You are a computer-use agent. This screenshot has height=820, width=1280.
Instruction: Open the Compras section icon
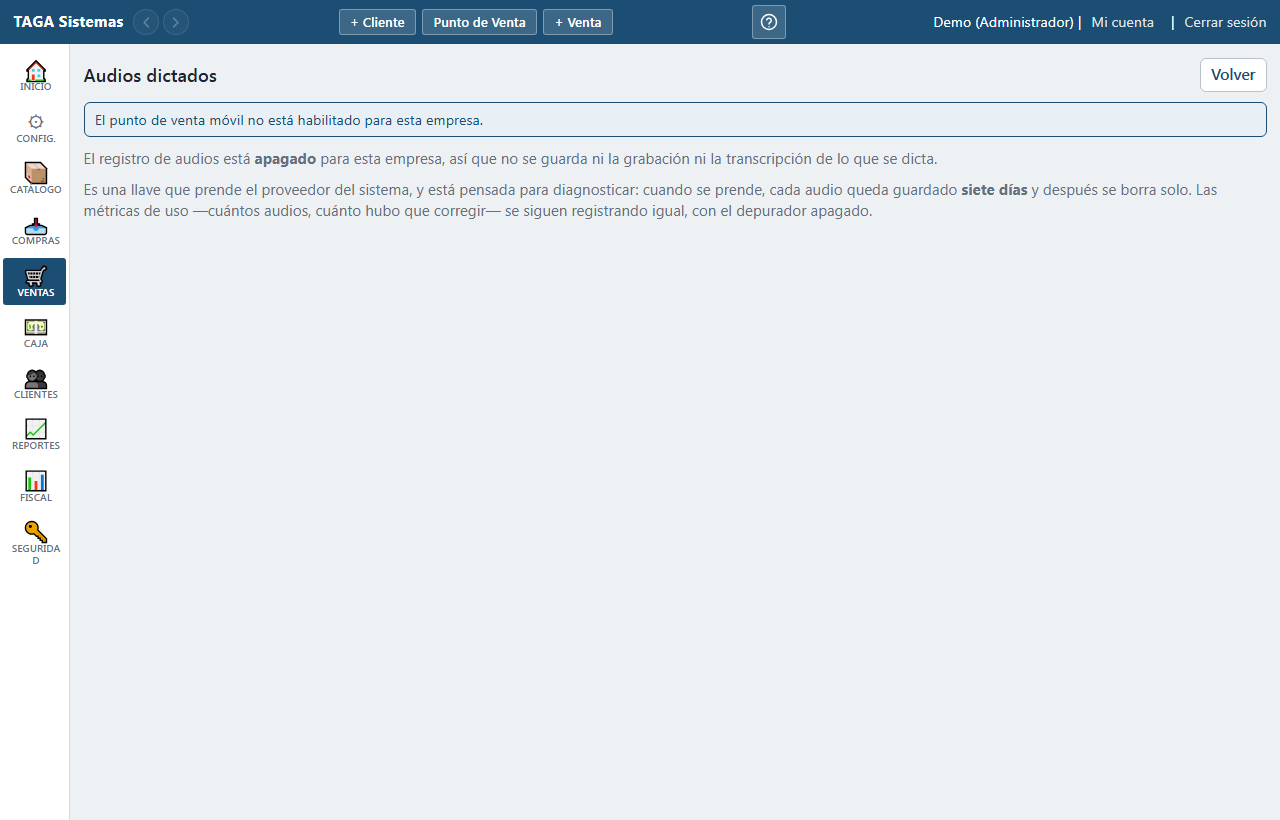36,225
